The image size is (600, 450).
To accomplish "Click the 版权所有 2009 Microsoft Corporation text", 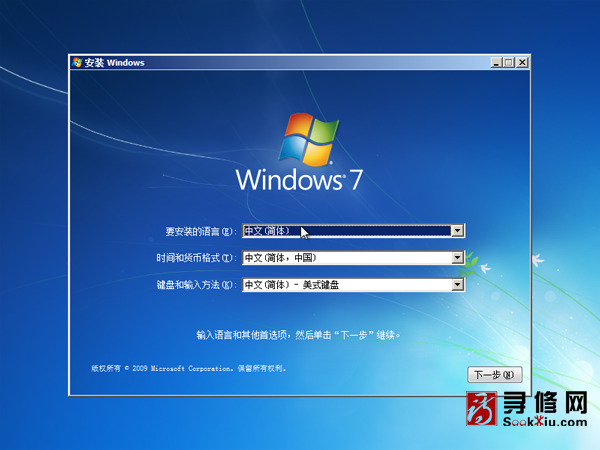I will click(x=188, y=368).
